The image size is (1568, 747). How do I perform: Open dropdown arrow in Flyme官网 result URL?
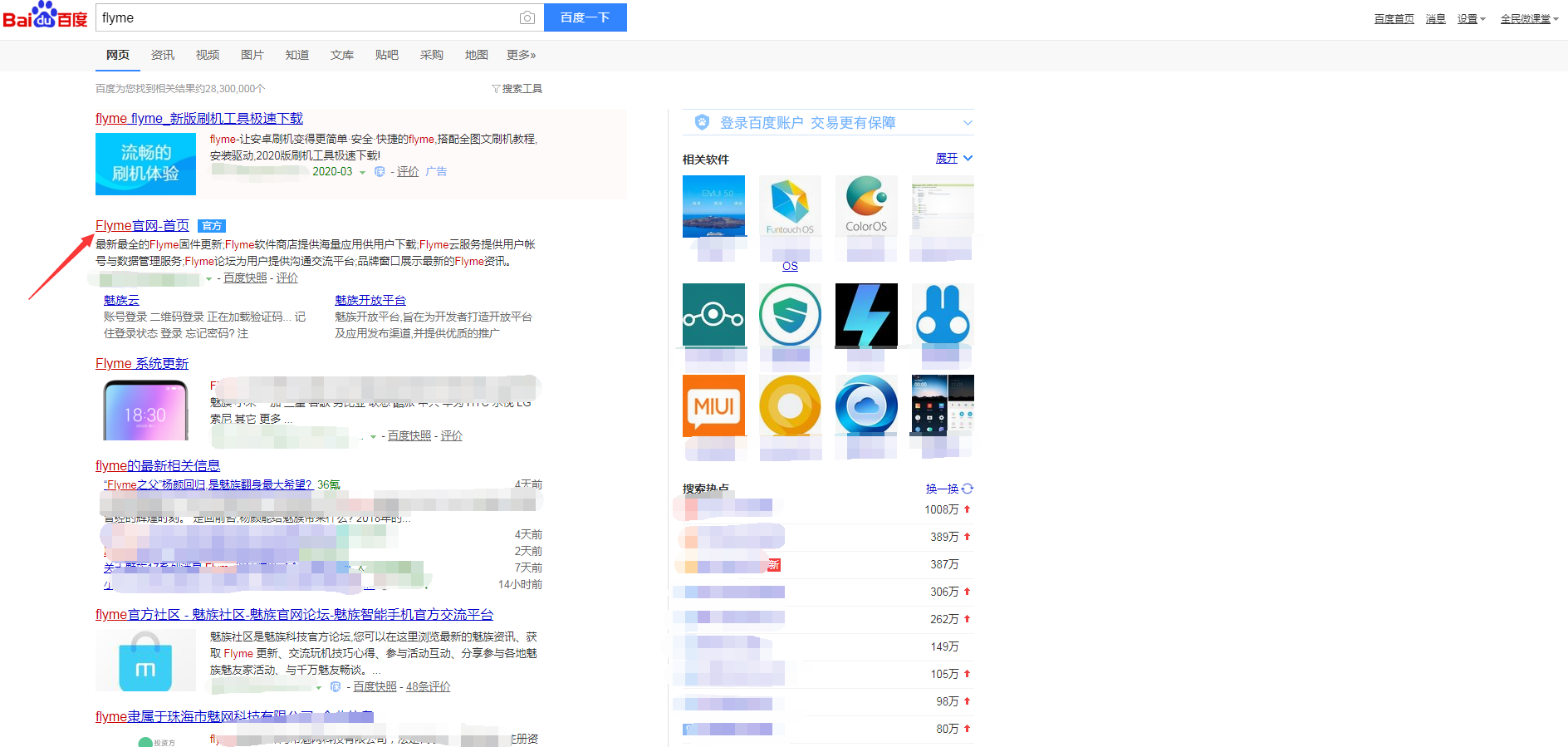[208, 279]
